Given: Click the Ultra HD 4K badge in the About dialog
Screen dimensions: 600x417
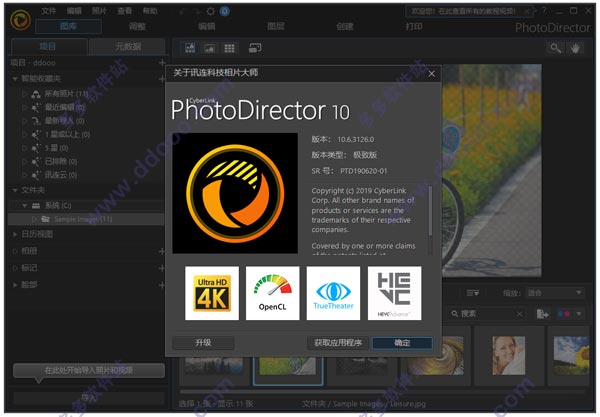Looking at the screenshot, I should pyautogui.click(x=212, y=293).
